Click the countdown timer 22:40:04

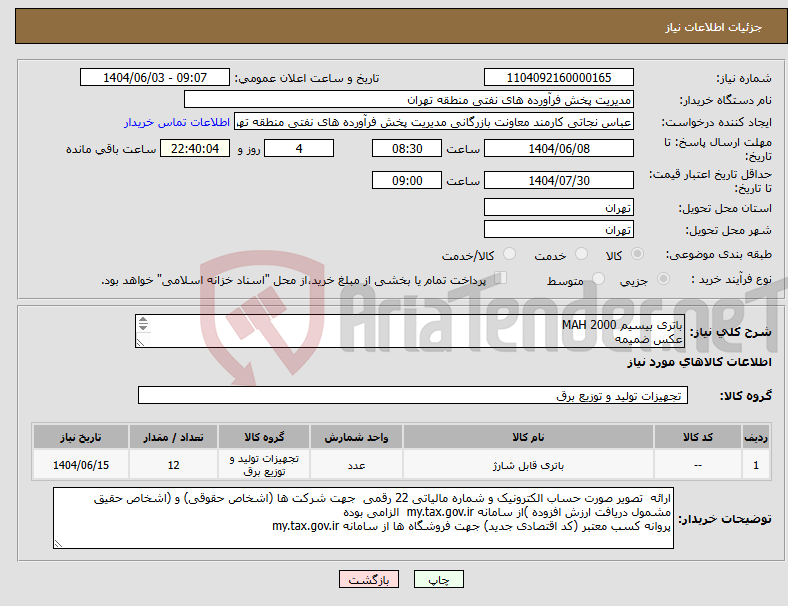click(x=195, y=149)
